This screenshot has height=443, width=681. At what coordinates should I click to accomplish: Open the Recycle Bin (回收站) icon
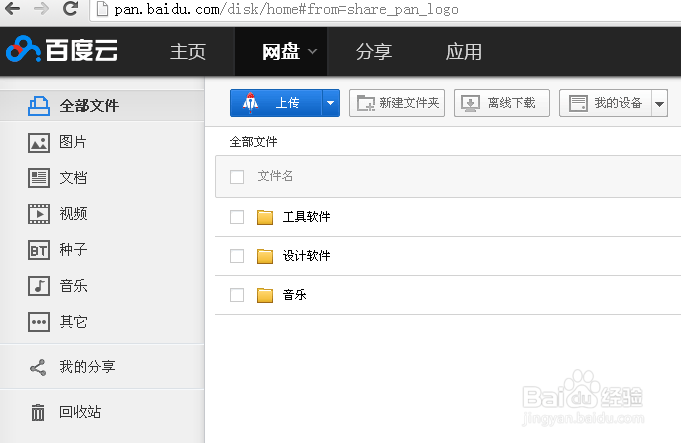coord(39,412)
